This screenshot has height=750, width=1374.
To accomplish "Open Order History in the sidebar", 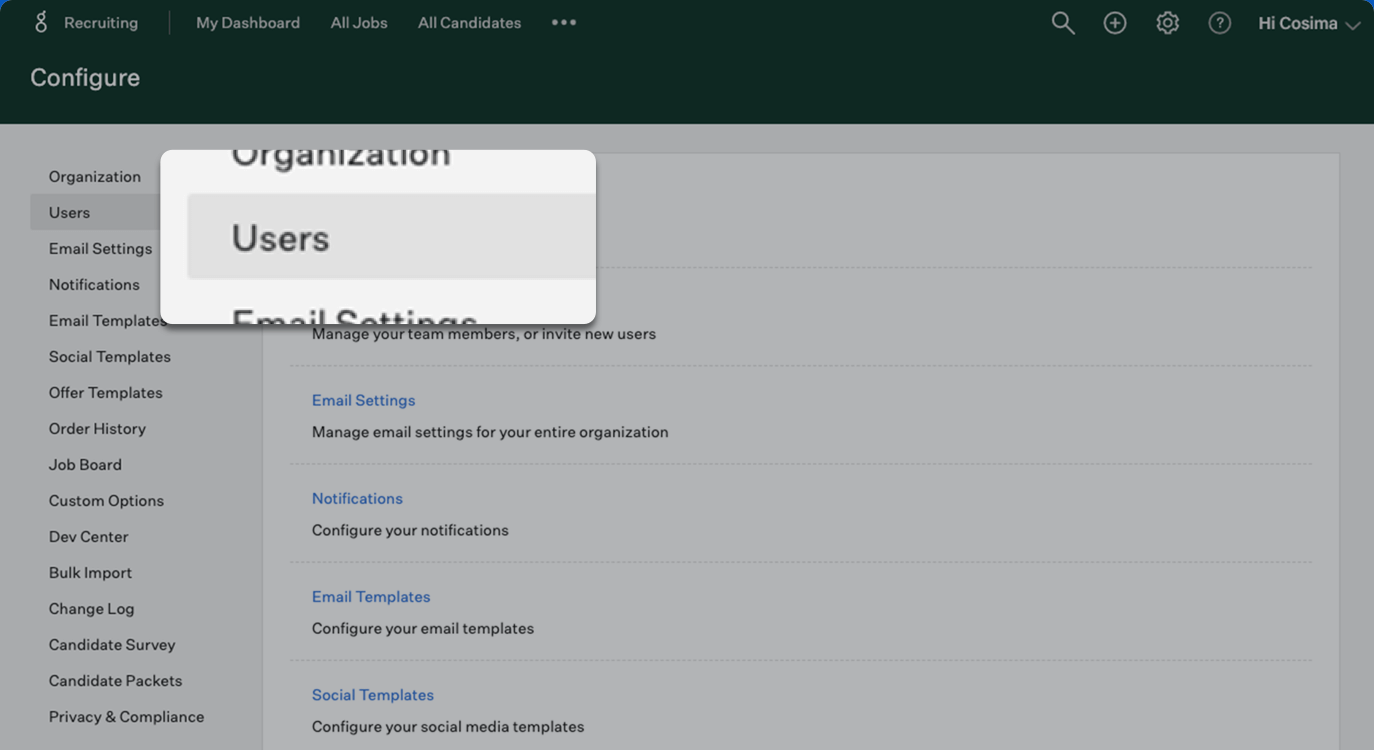I will (x=97, y=428).
